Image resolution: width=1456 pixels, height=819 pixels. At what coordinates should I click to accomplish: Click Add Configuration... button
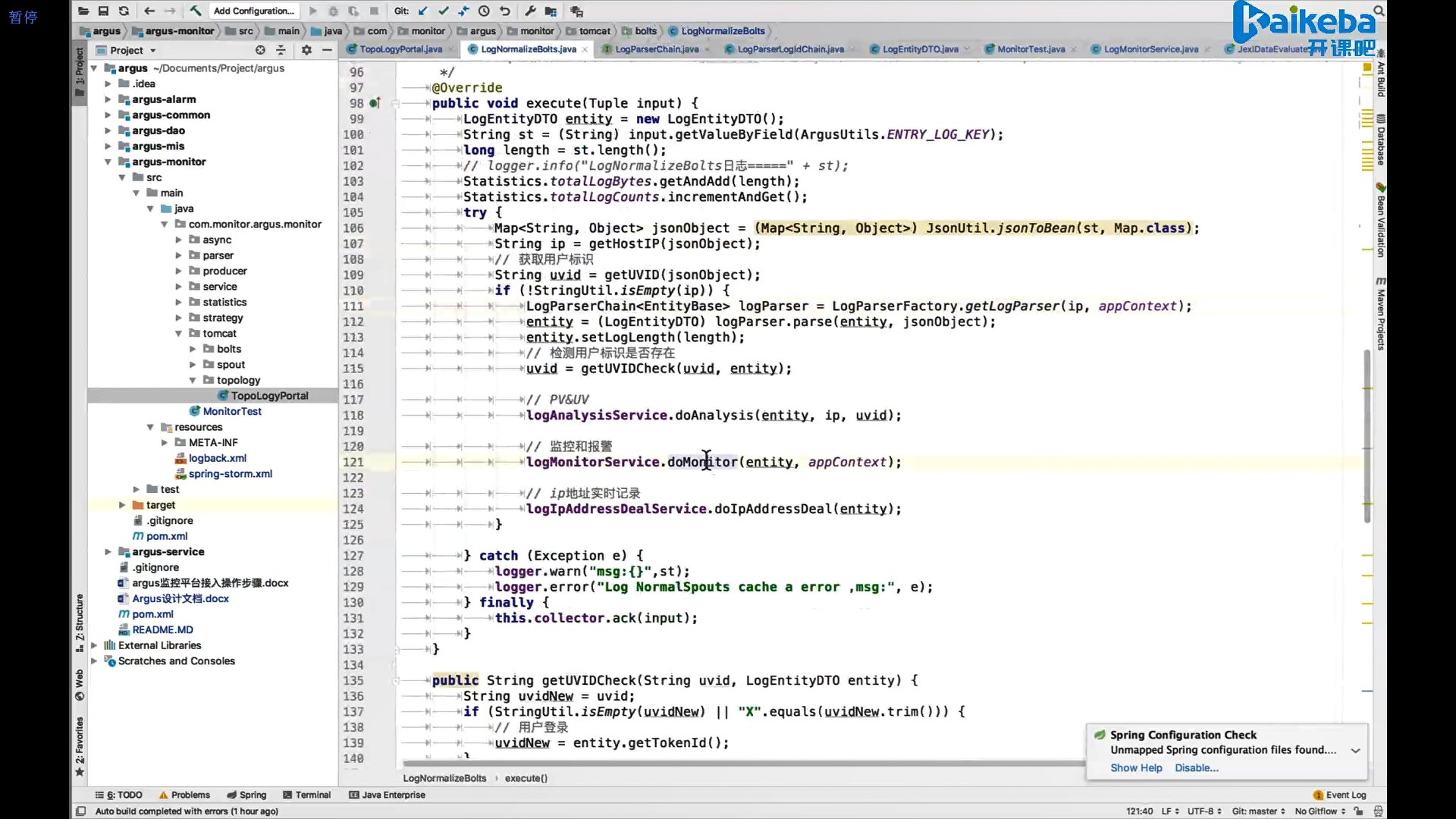point(253,11)
